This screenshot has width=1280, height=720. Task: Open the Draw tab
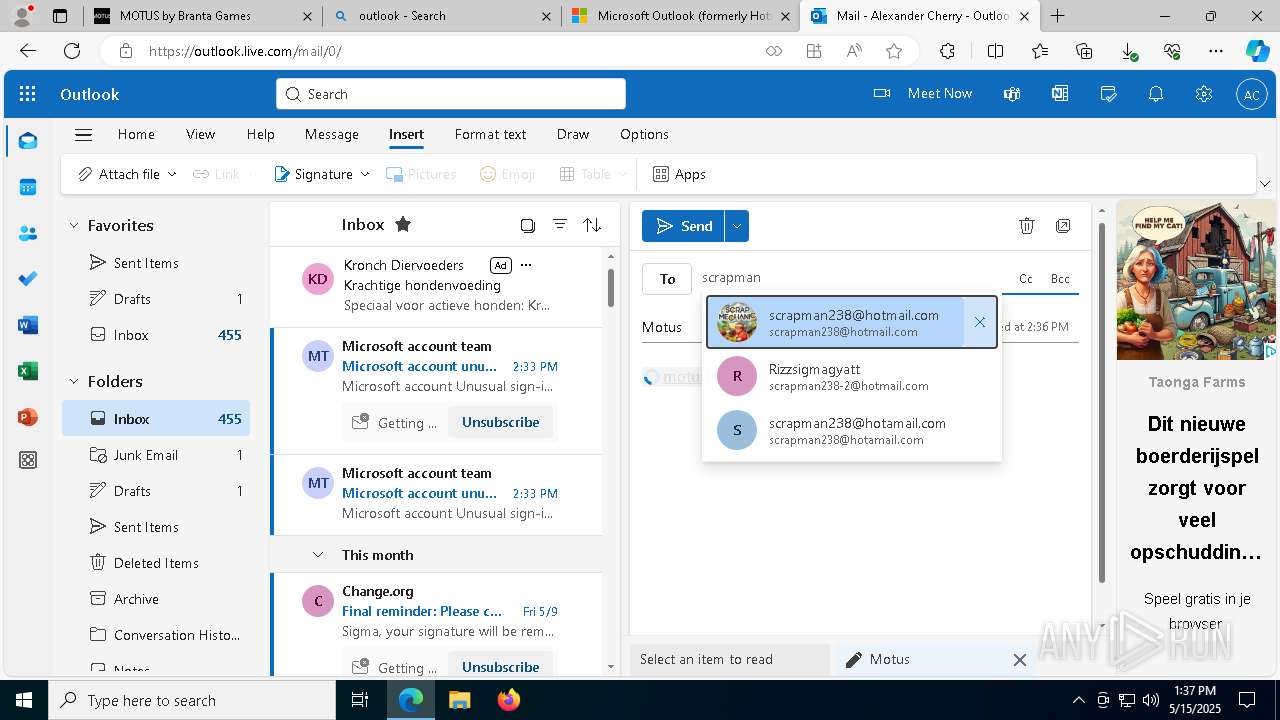point(573,134)
